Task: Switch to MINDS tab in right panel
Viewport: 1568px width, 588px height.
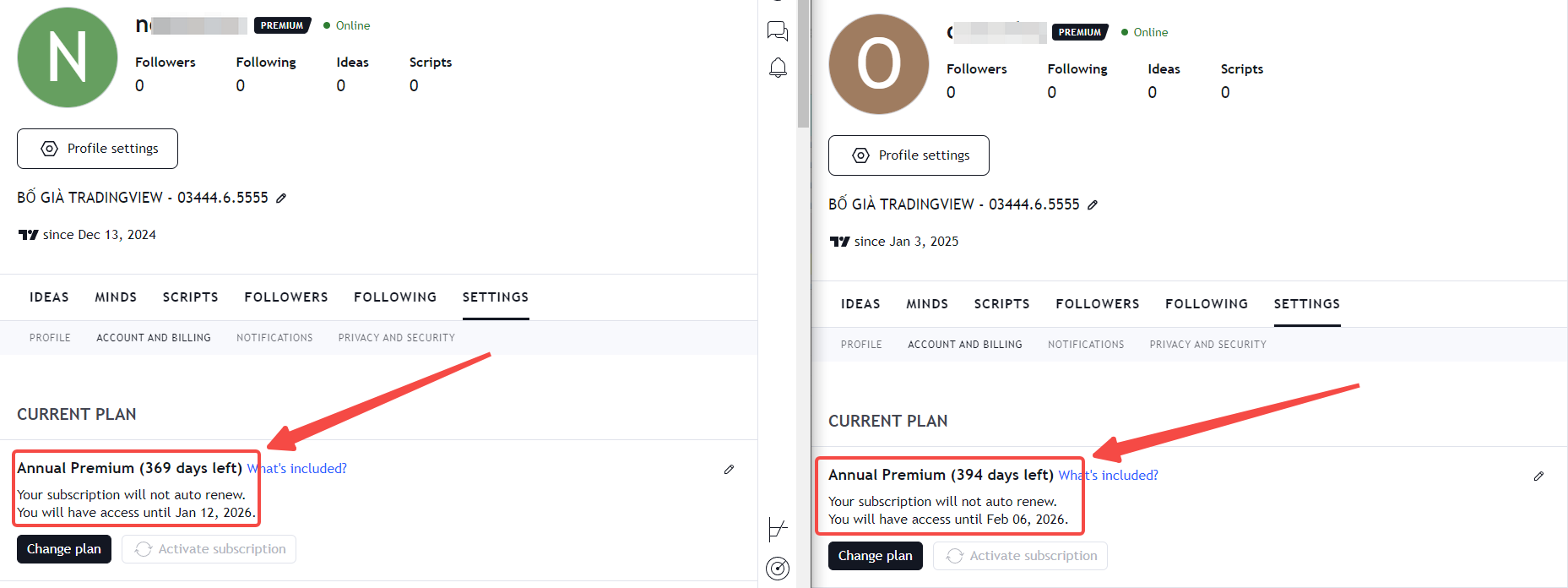Action: (x=927, y=304)
